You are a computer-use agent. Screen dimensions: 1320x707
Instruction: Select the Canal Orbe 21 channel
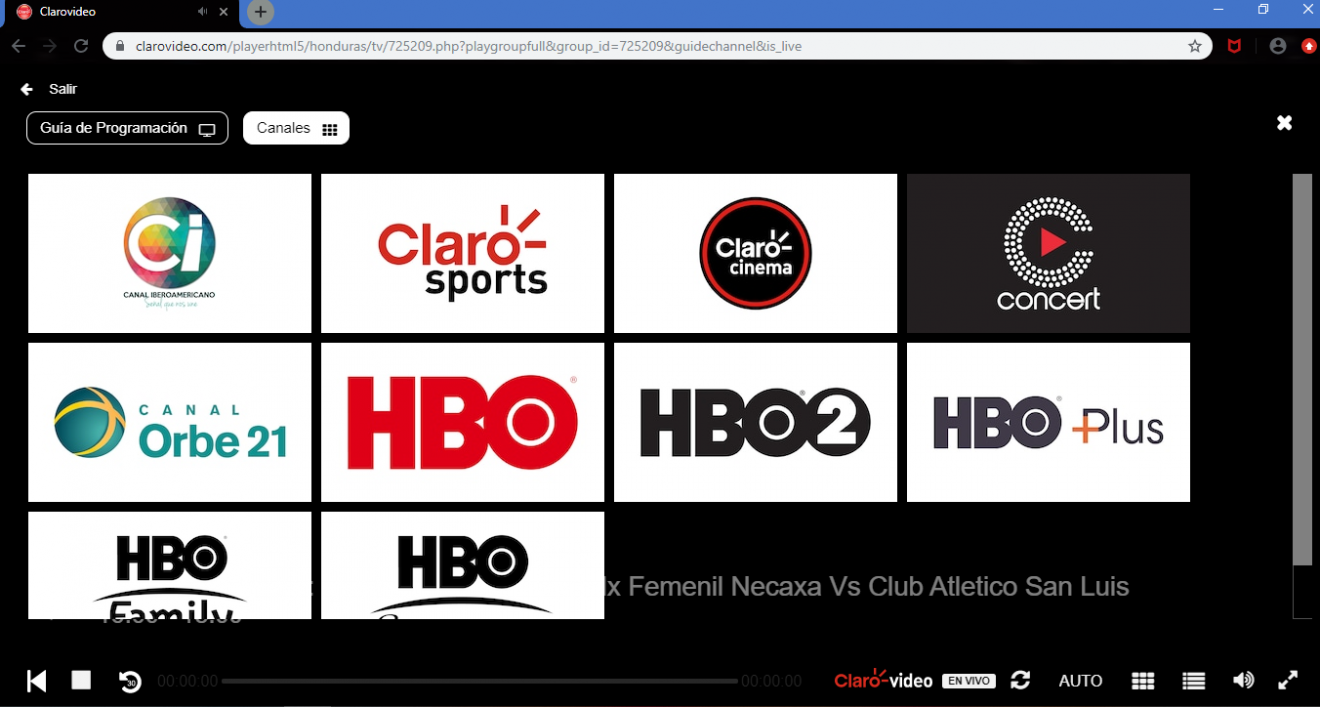pyautogui.click(x=170, y=422)
